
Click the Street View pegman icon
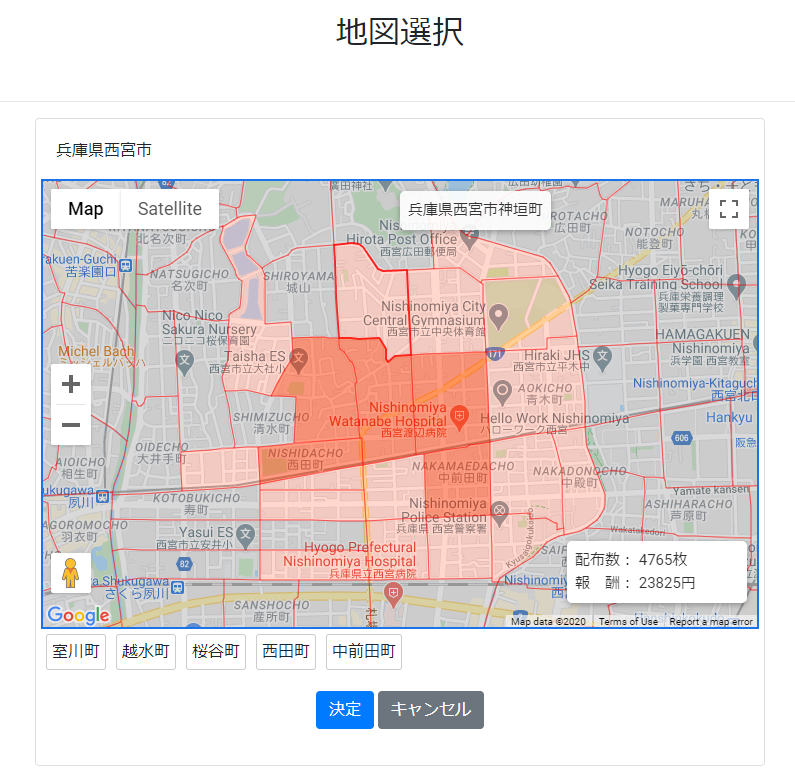pos(71,573)
